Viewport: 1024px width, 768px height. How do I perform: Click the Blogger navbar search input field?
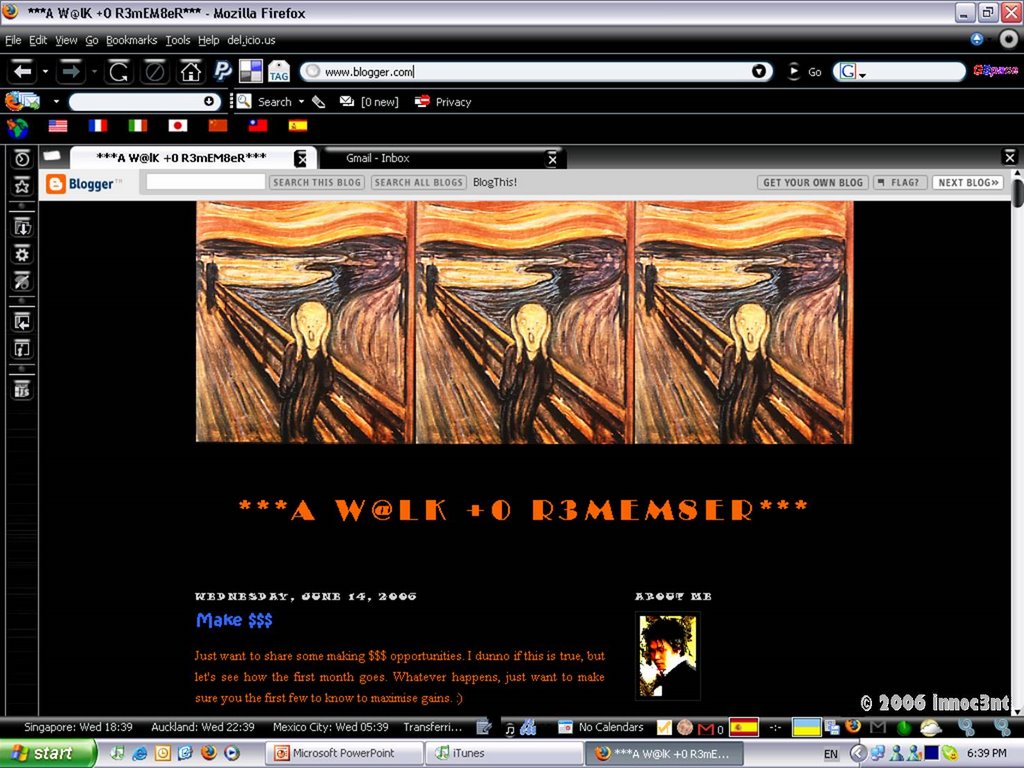coord(205,182)
